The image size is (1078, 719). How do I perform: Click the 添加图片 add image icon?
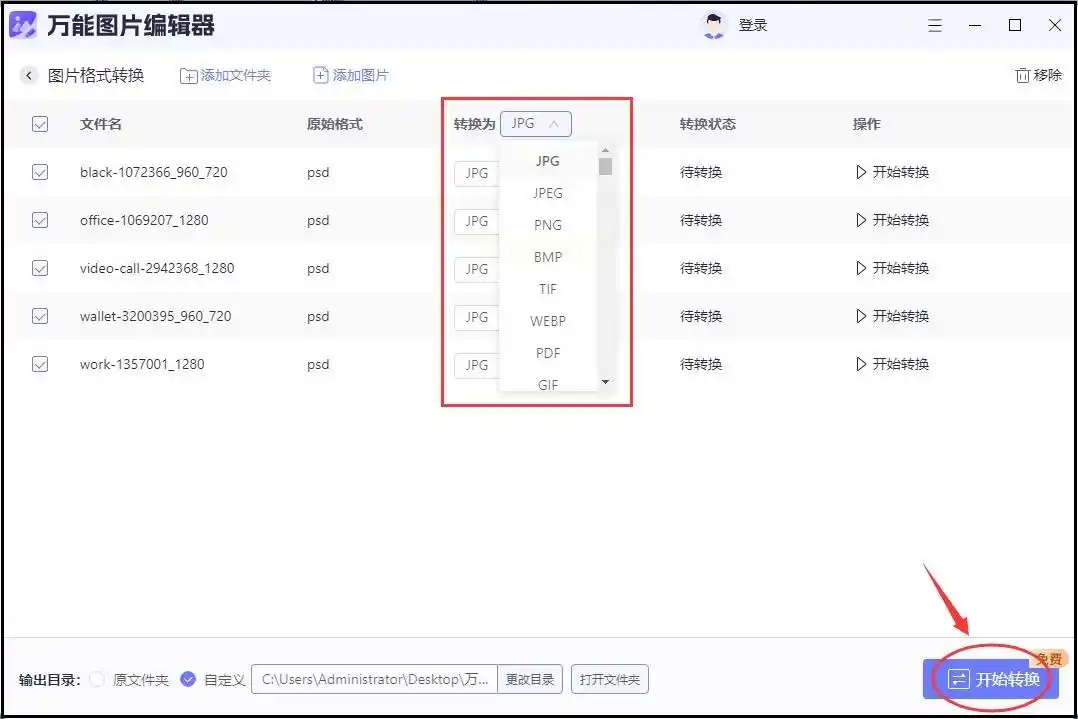[x=320, y=75]
